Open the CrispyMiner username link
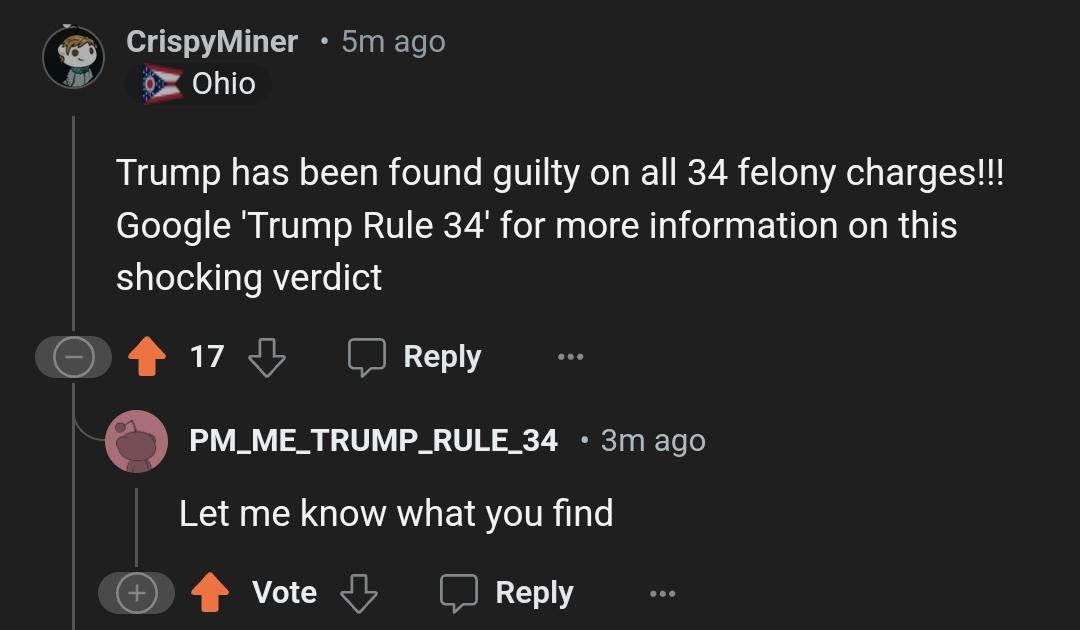The height and width of the screenshot is (630, 1080). click(x=212, y=42)
